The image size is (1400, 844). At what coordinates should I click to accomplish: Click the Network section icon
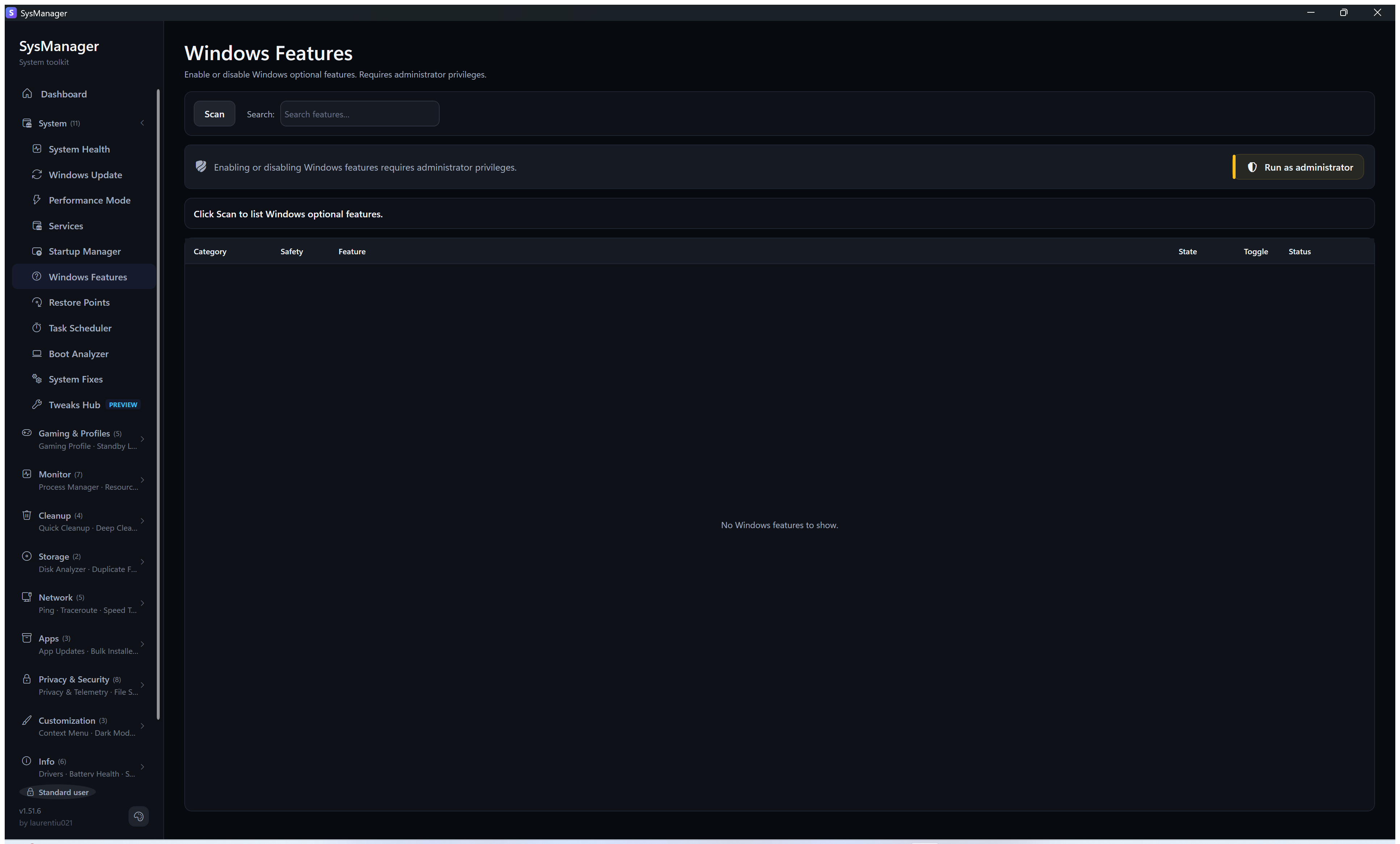coord(27,597)
